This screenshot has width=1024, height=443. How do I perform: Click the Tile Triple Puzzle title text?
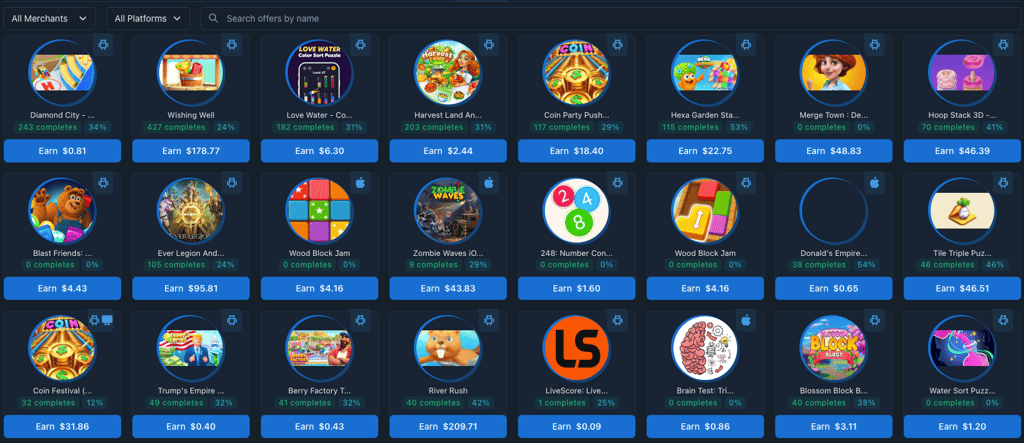pyautogui.click(x=963, y=253)
